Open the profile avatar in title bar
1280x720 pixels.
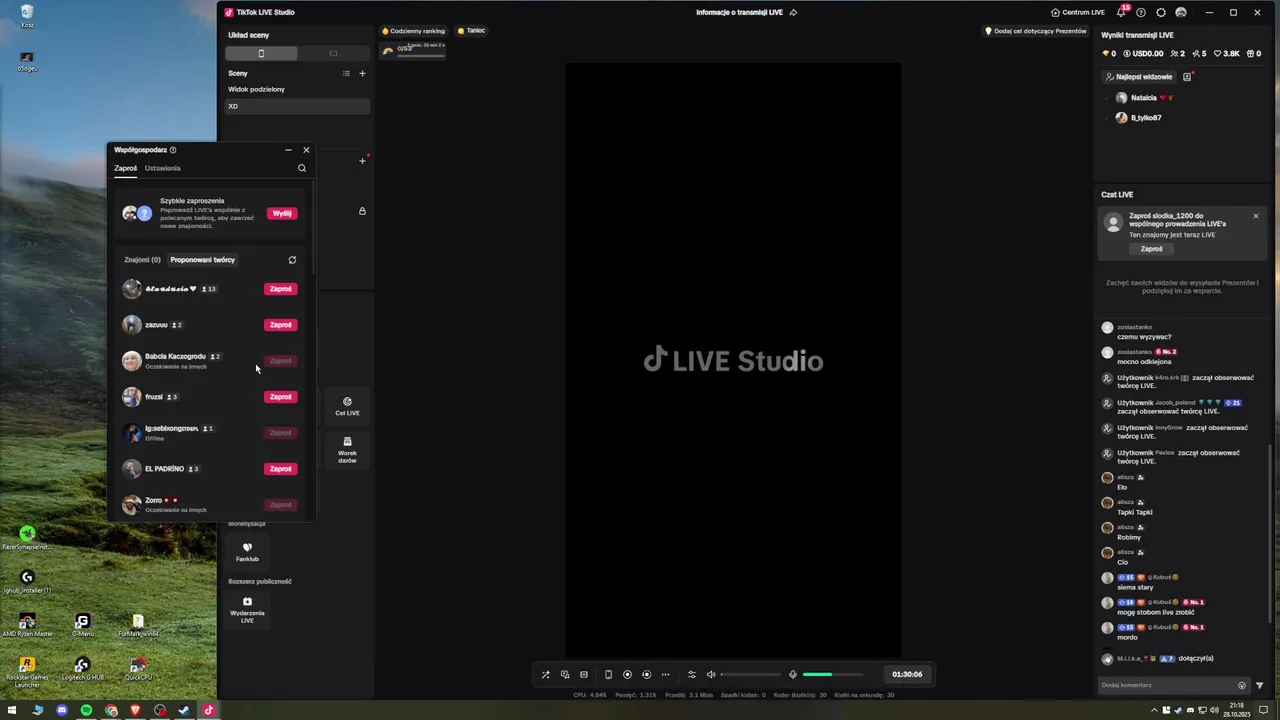click(1181, 13)
